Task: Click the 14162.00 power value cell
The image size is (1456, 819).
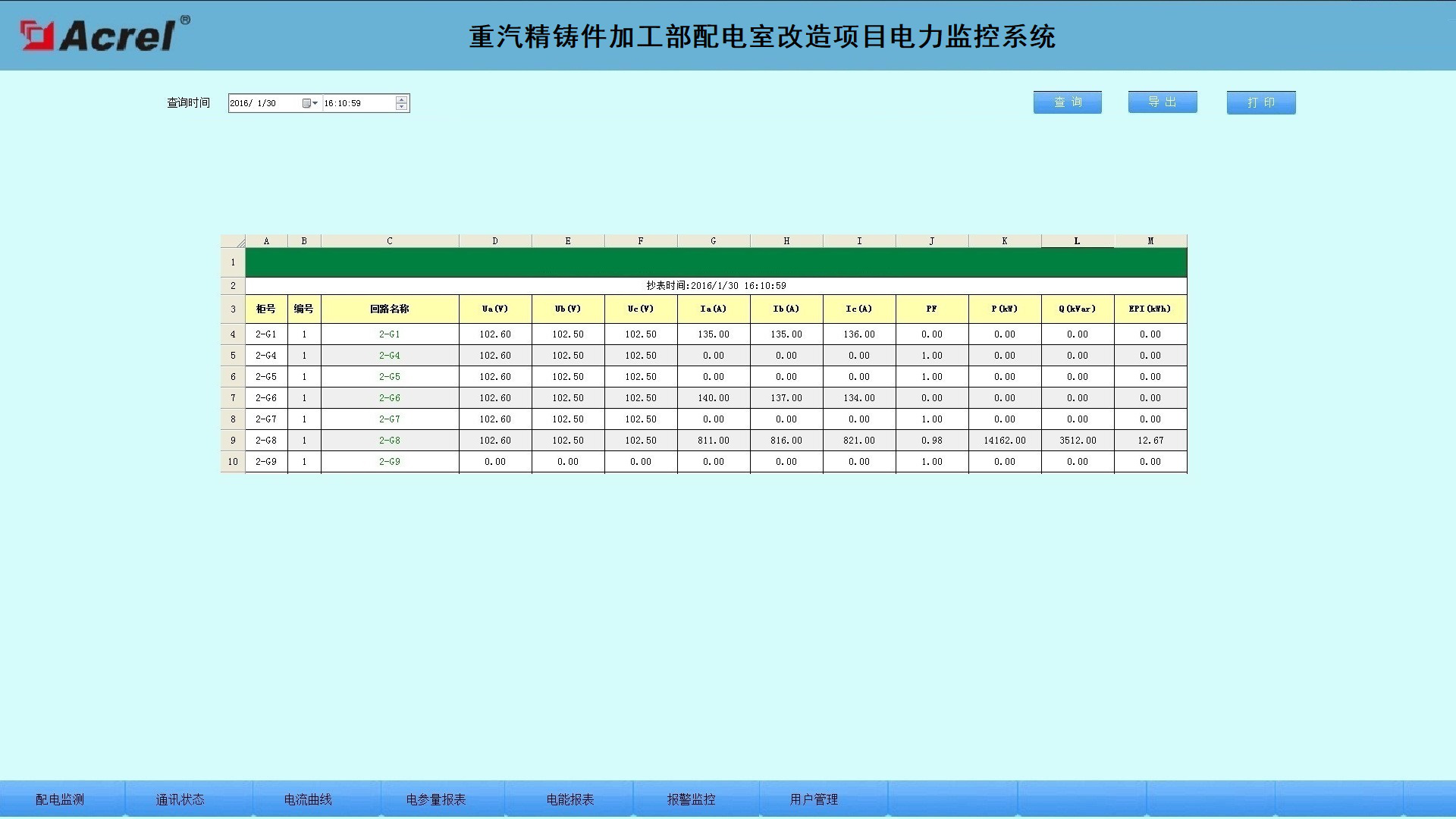Action: 1005,441
